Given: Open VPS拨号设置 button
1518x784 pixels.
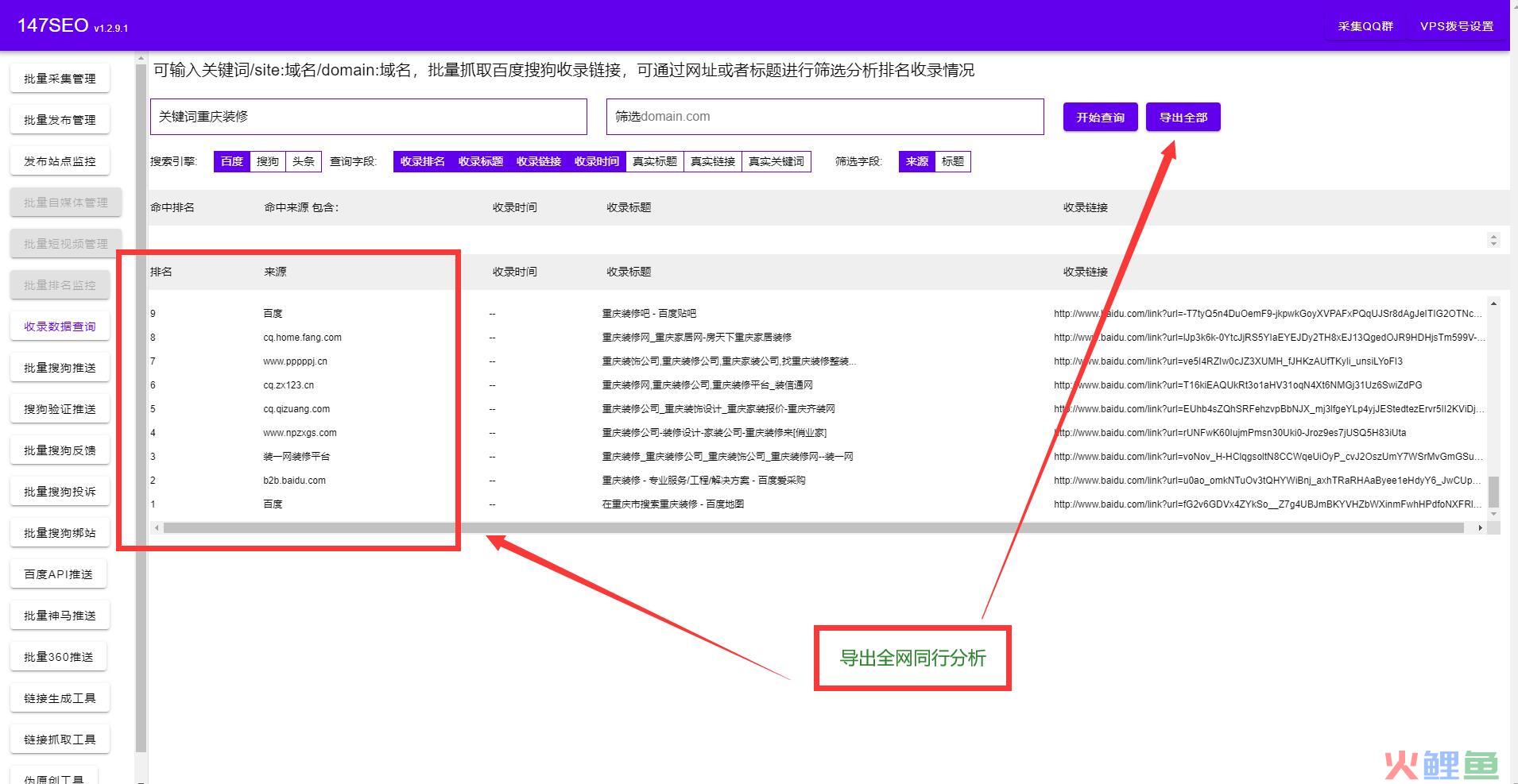Looking at the screenshot, I should [1457, 26].
